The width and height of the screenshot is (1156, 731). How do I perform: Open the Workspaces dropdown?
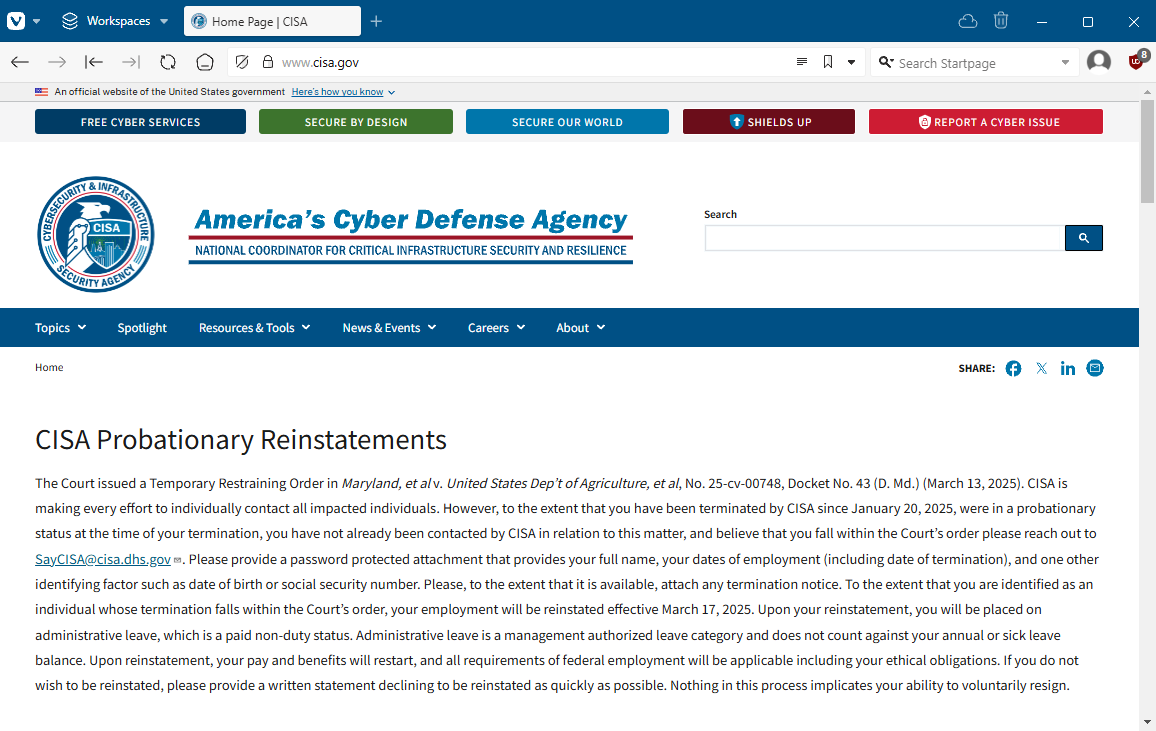click(115, 21)
